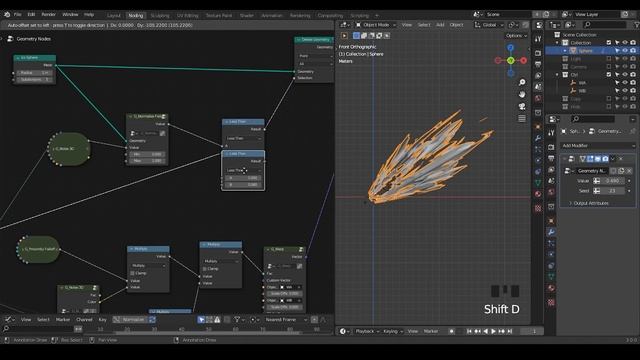Viewport: 640px width, 360px height.
Task: Toggle Collection exclude checkbox
Action: [609, 42]
